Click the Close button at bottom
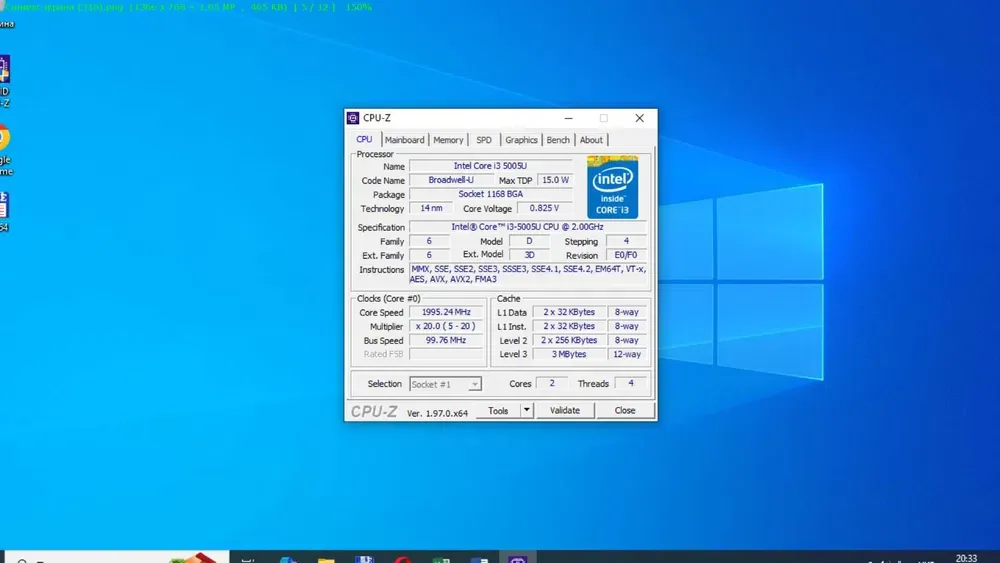 point(625,411)
